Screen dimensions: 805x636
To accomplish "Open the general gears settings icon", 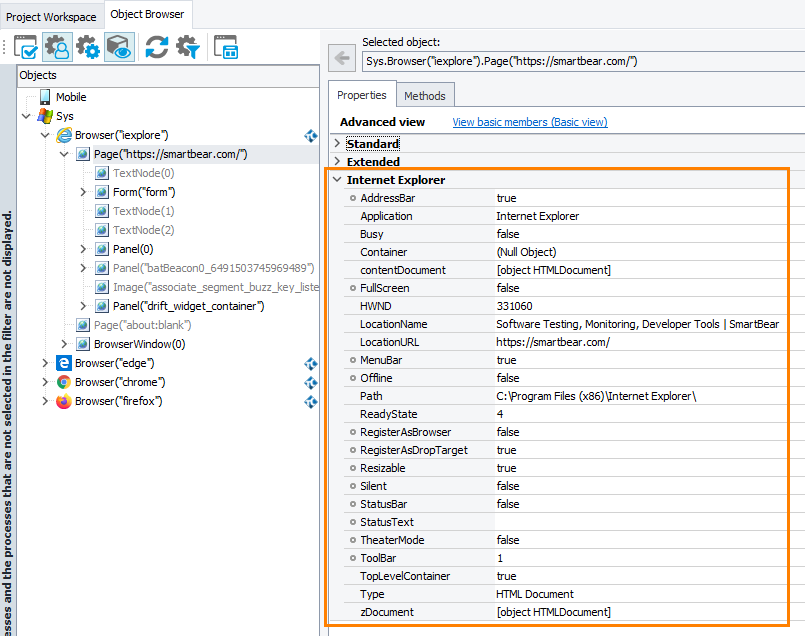I will 89,47.
